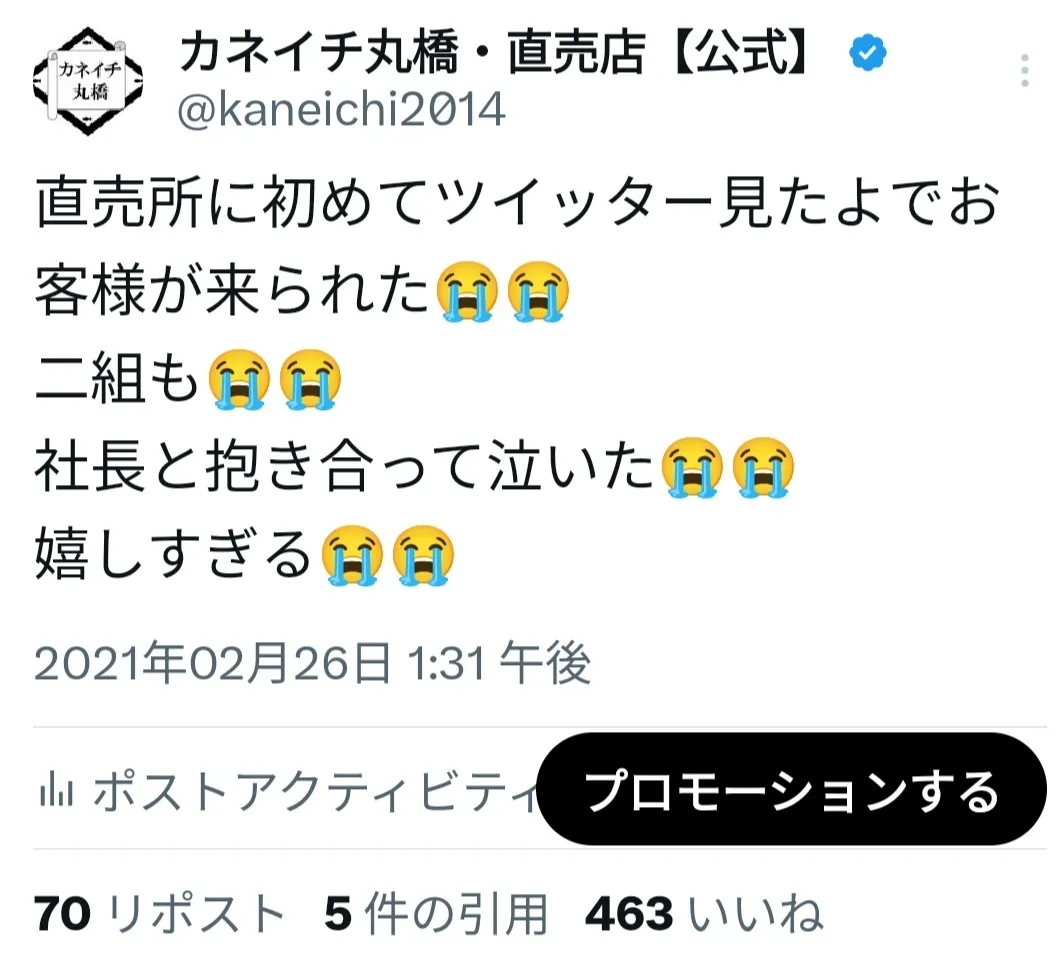Image resolution: width=1064 pixels, height=964 pixels.
Task: Click the first crying emoji after 二組も
Action: tap(239, 379)
